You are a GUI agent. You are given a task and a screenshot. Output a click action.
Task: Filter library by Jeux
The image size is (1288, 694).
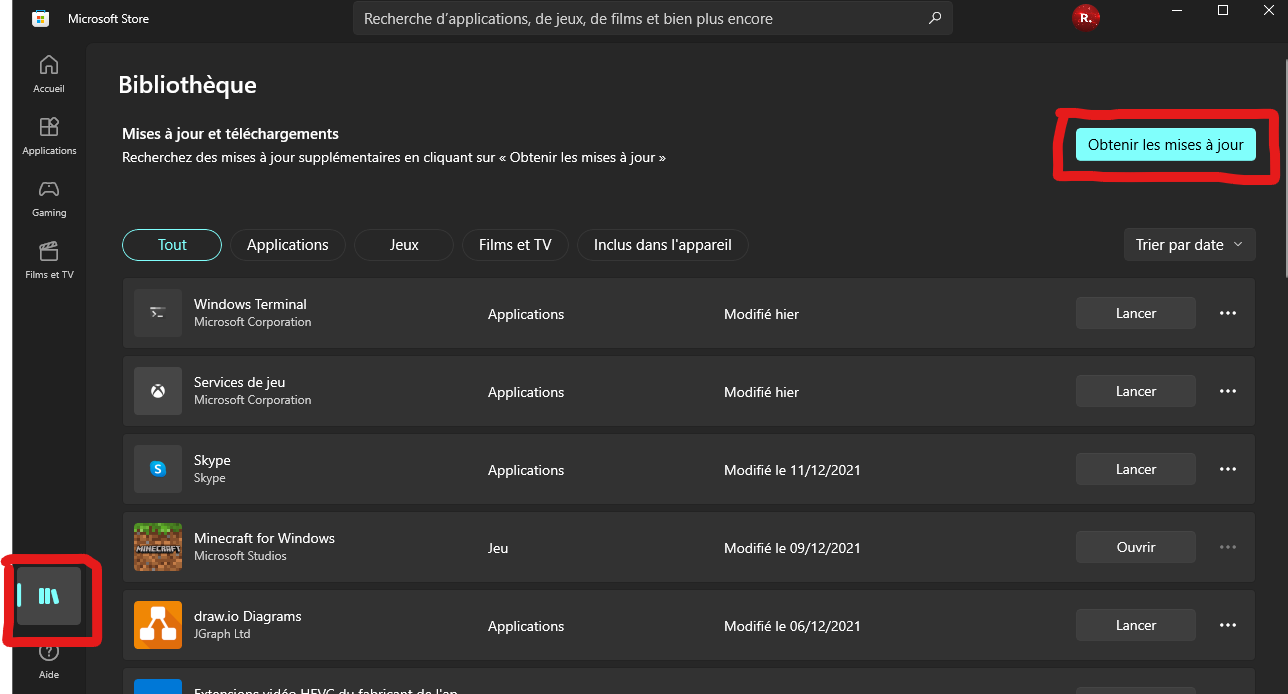tap(404, 245)
